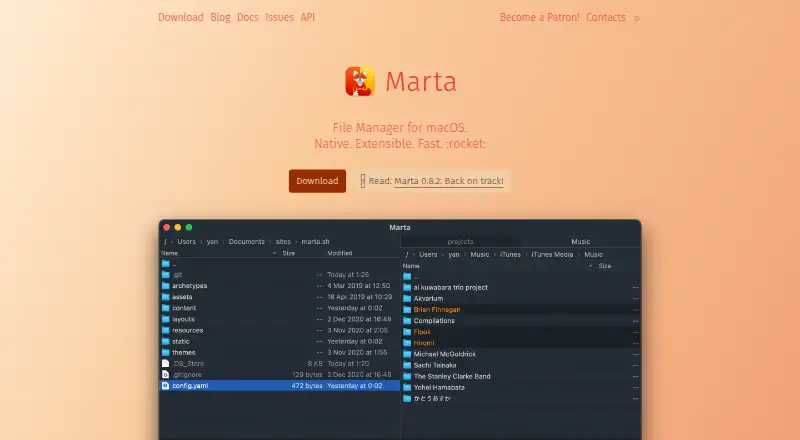This screenshot has width=800, height=440.
Task: Select the Japanese-named folder row
Action: coord(521,399)
